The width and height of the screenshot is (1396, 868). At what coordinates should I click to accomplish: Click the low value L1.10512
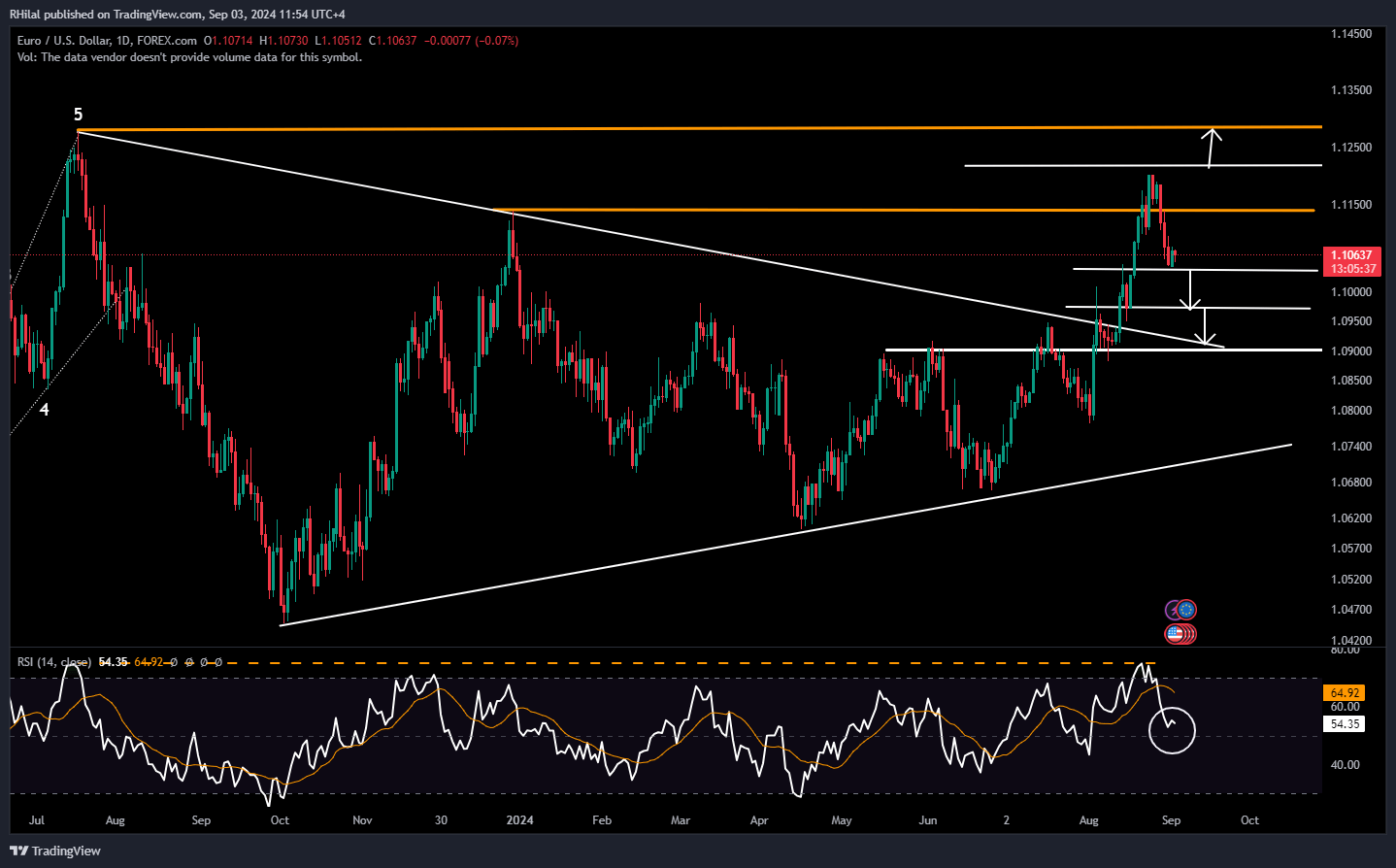tap(338, 41)
